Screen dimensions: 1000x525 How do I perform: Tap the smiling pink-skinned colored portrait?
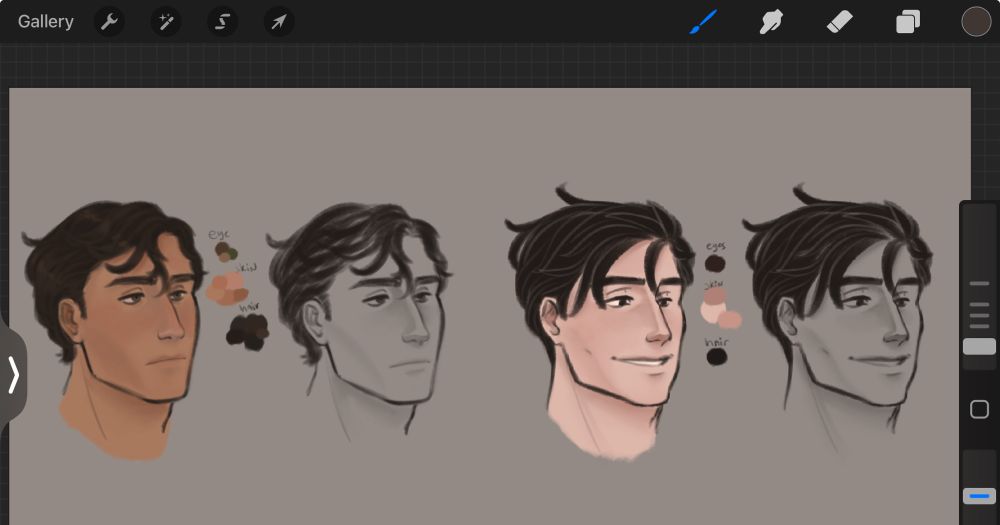[599, 322]
